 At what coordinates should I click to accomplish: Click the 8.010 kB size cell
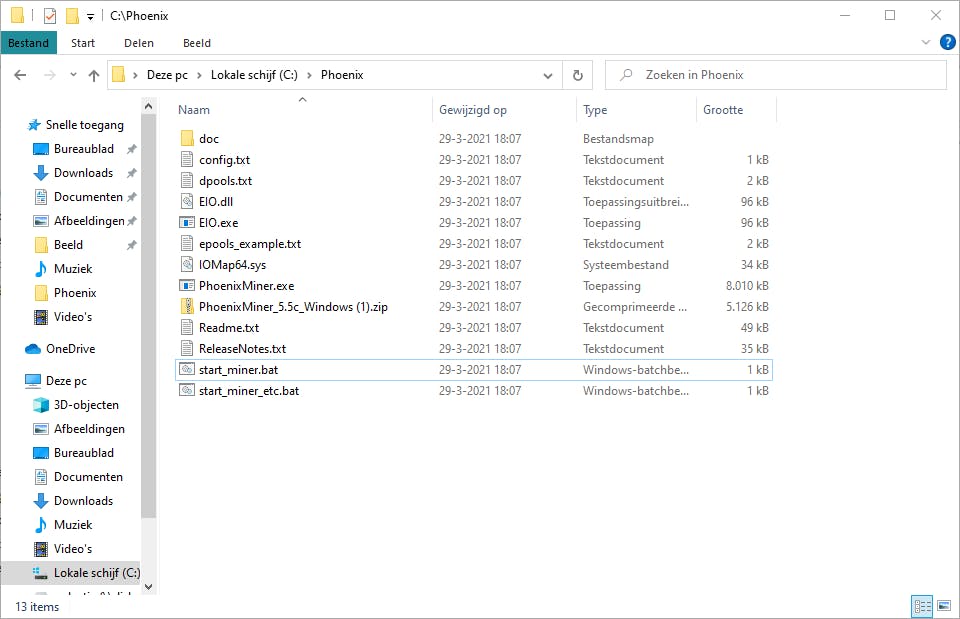tap(747, 285)
